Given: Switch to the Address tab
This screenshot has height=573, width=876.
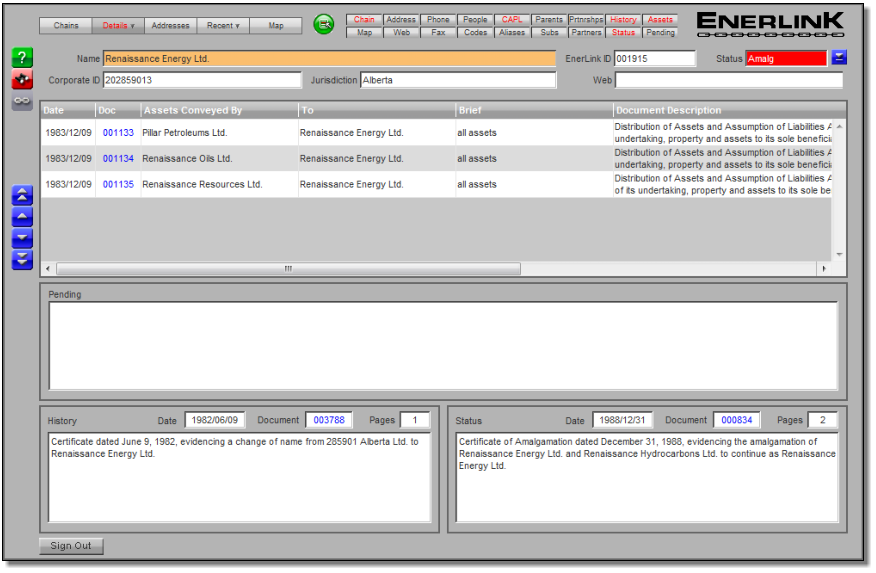Looking at the screenshot, I should pos(401,20).
